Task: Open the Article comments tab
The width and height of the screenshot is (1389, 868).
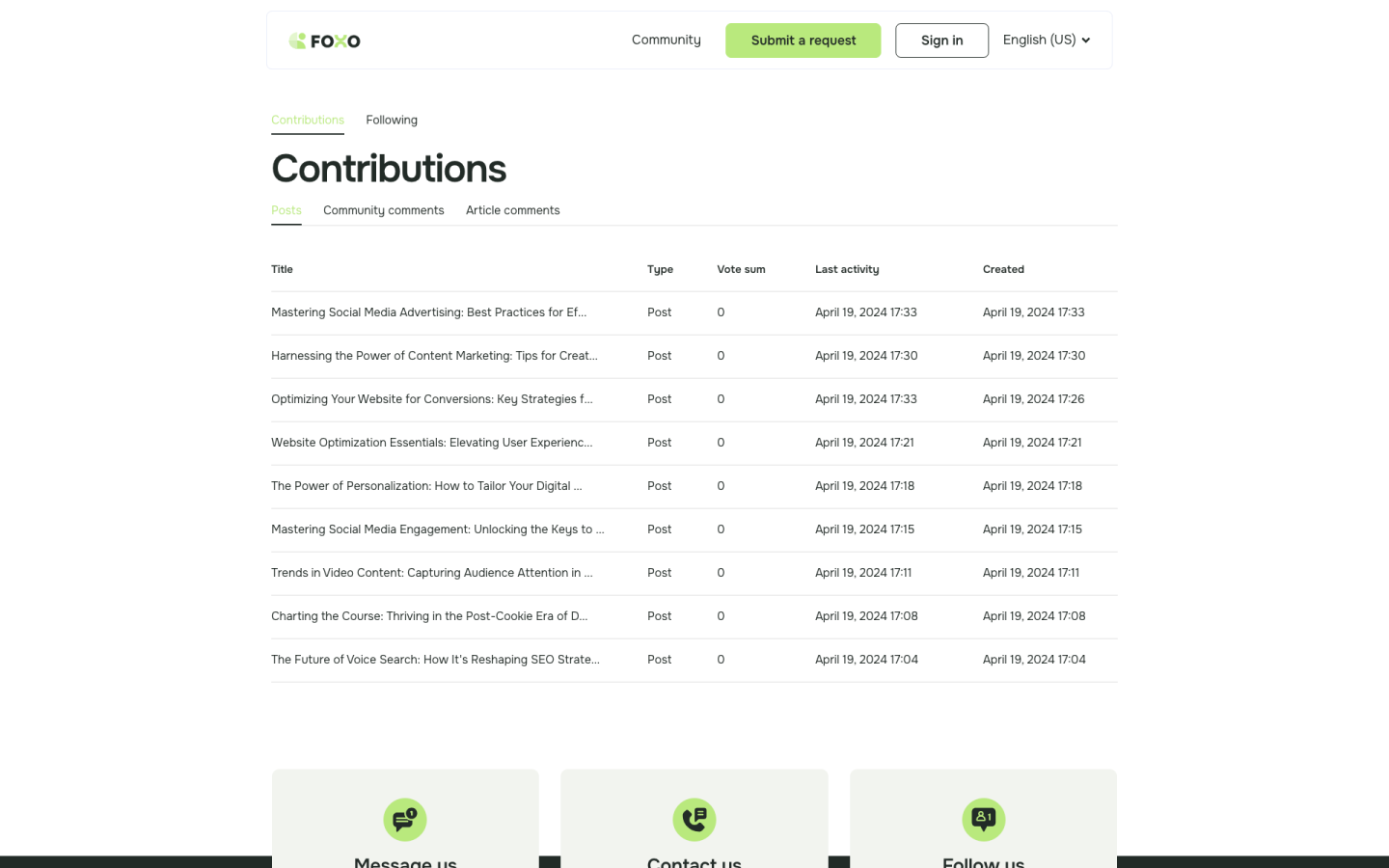Action: point(512,210)
